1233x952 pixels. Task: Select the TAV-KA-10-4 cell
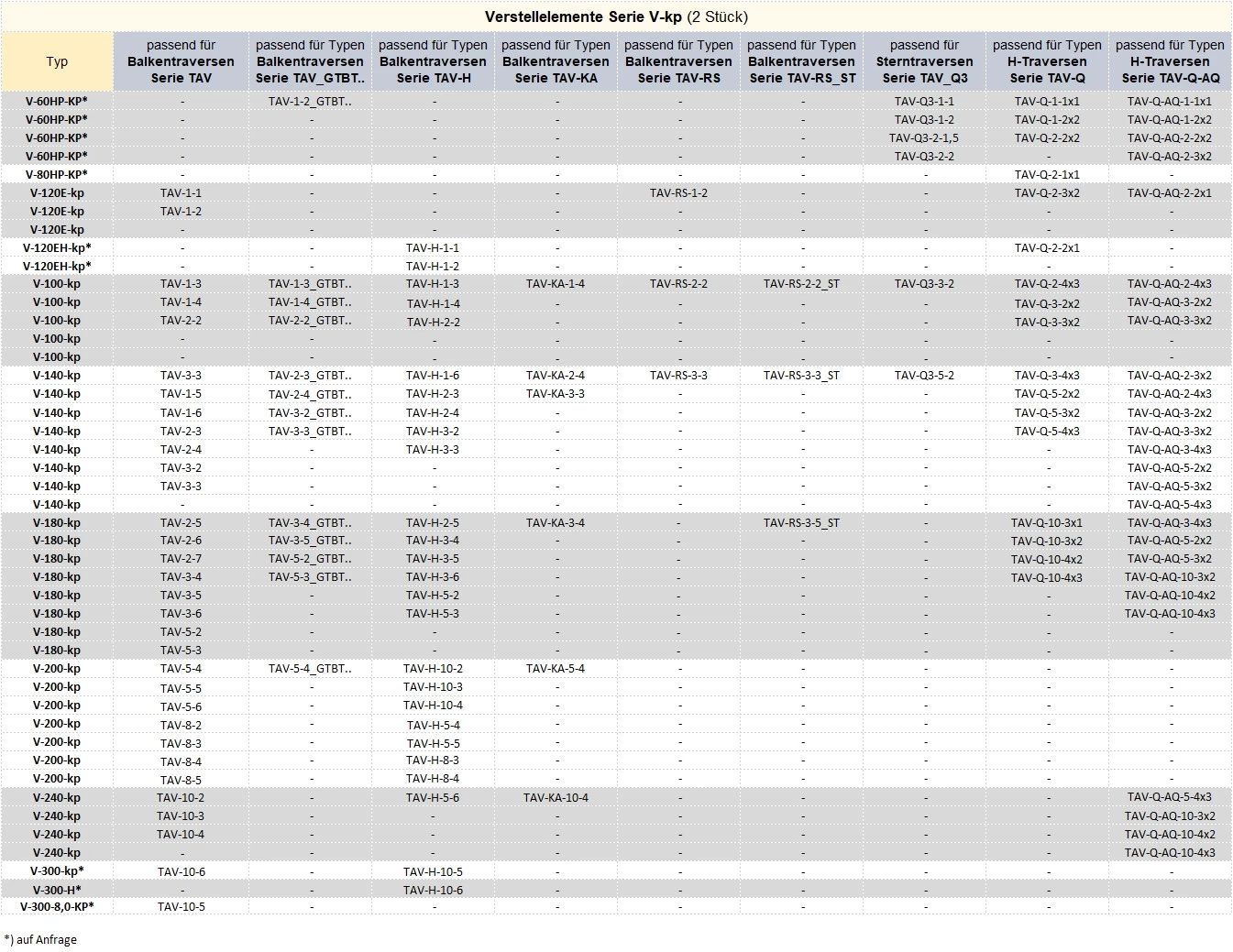[556, 797]
